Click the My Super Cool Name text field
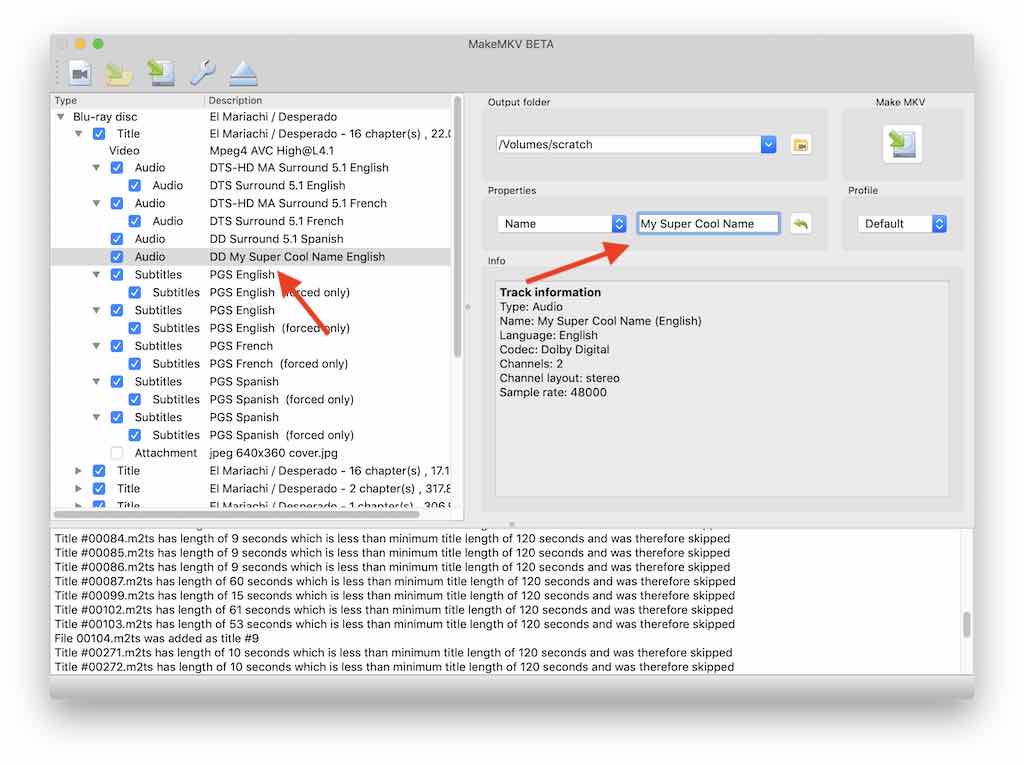 [x=708, y=223]
